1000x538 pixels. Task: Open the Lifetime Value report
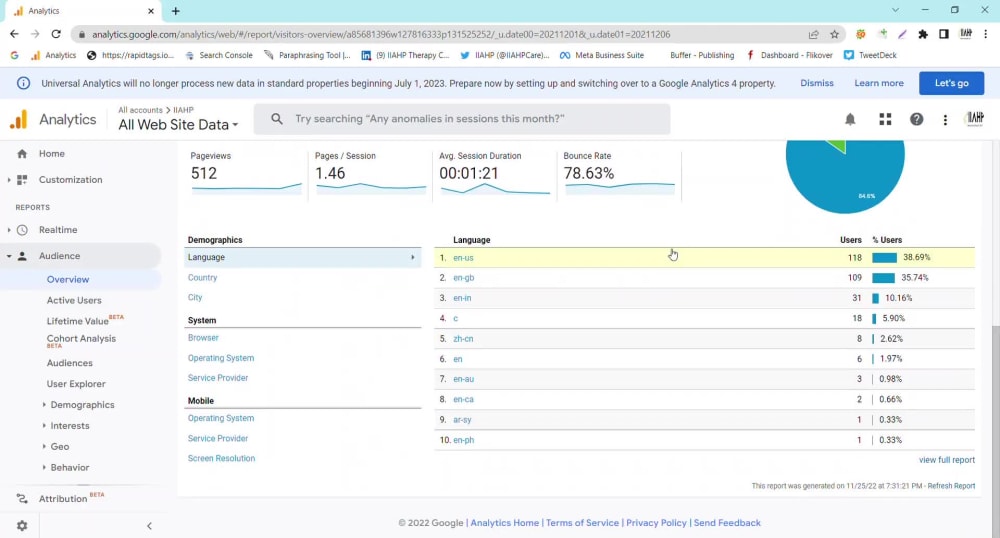pos(77,321)
